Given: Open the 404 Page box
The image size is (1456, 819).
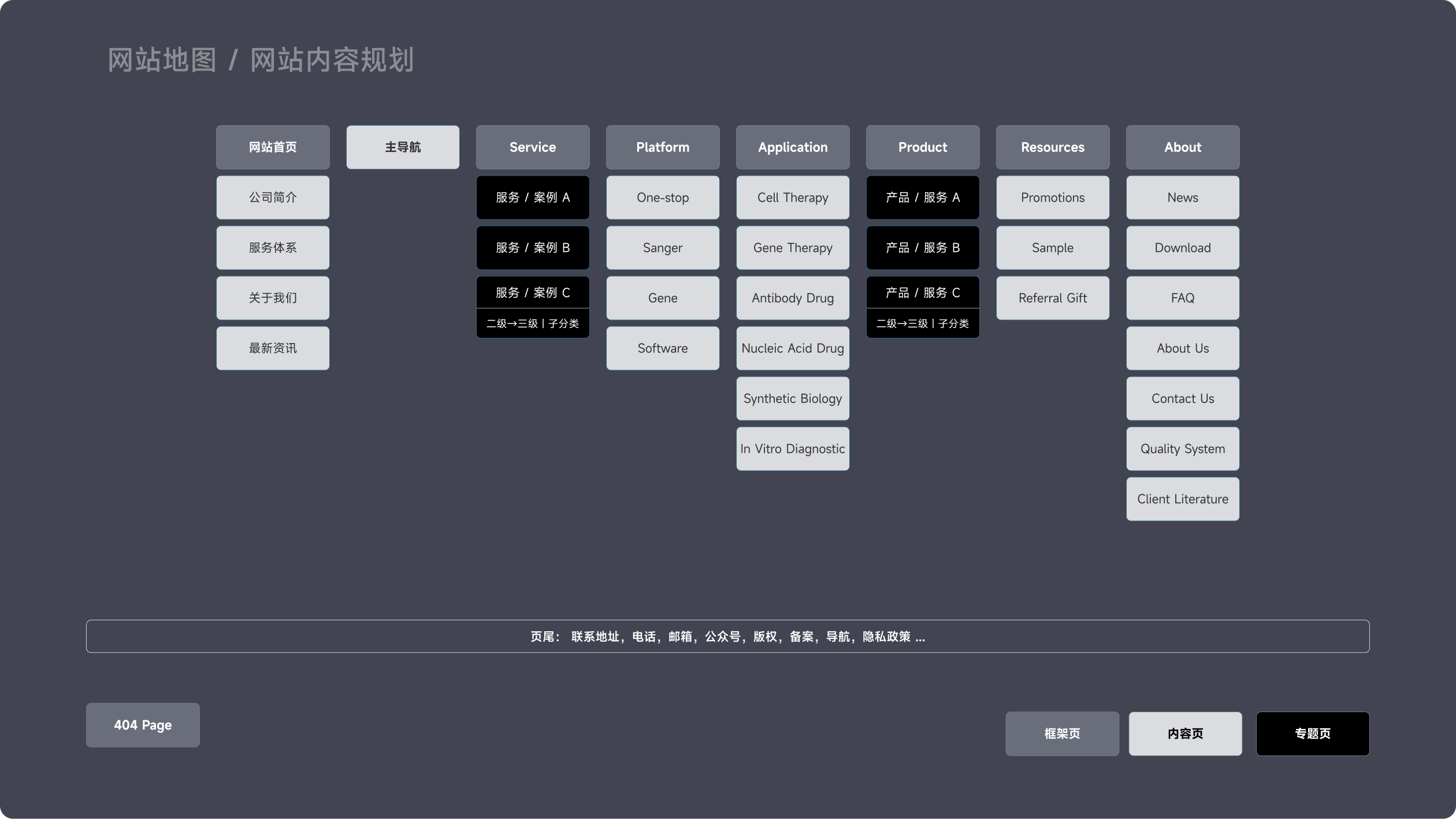Looking at the screenshot, I should (x=143, y=725).
